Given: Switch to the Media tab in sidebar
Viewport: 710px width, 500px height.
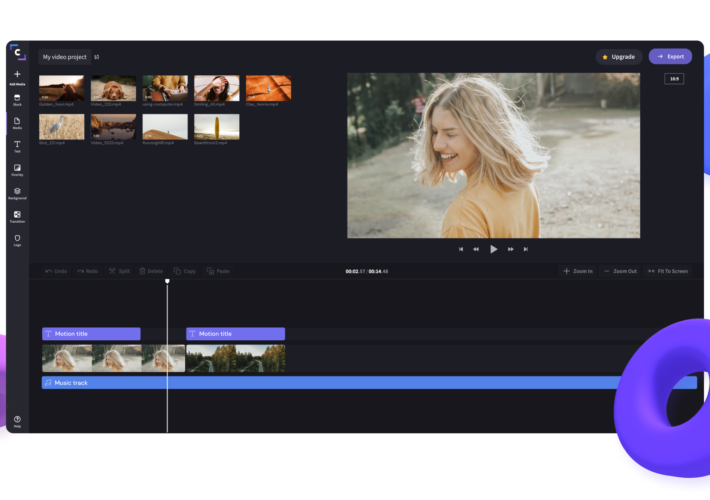Looking at the screenshot, I should (x=17, y=123).
